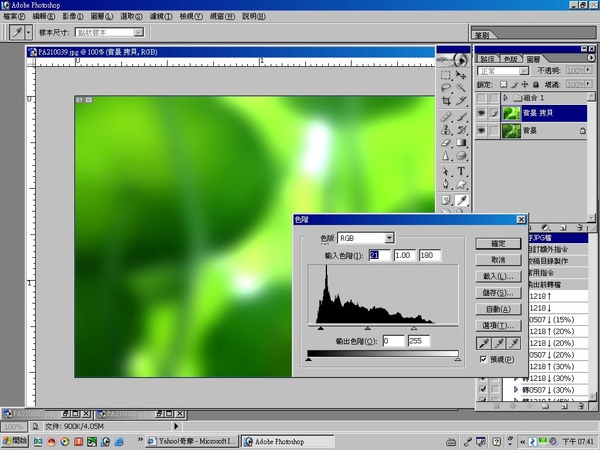Select the Type tool
The height and width of the screenshot is (450, 600).
click(461, 171)
